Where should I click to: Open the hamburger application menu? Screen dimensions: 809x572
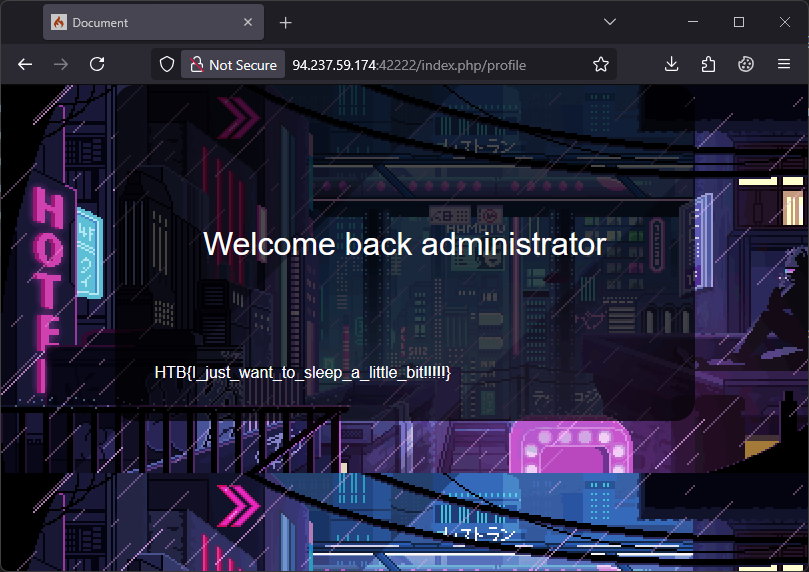point(784,64)
